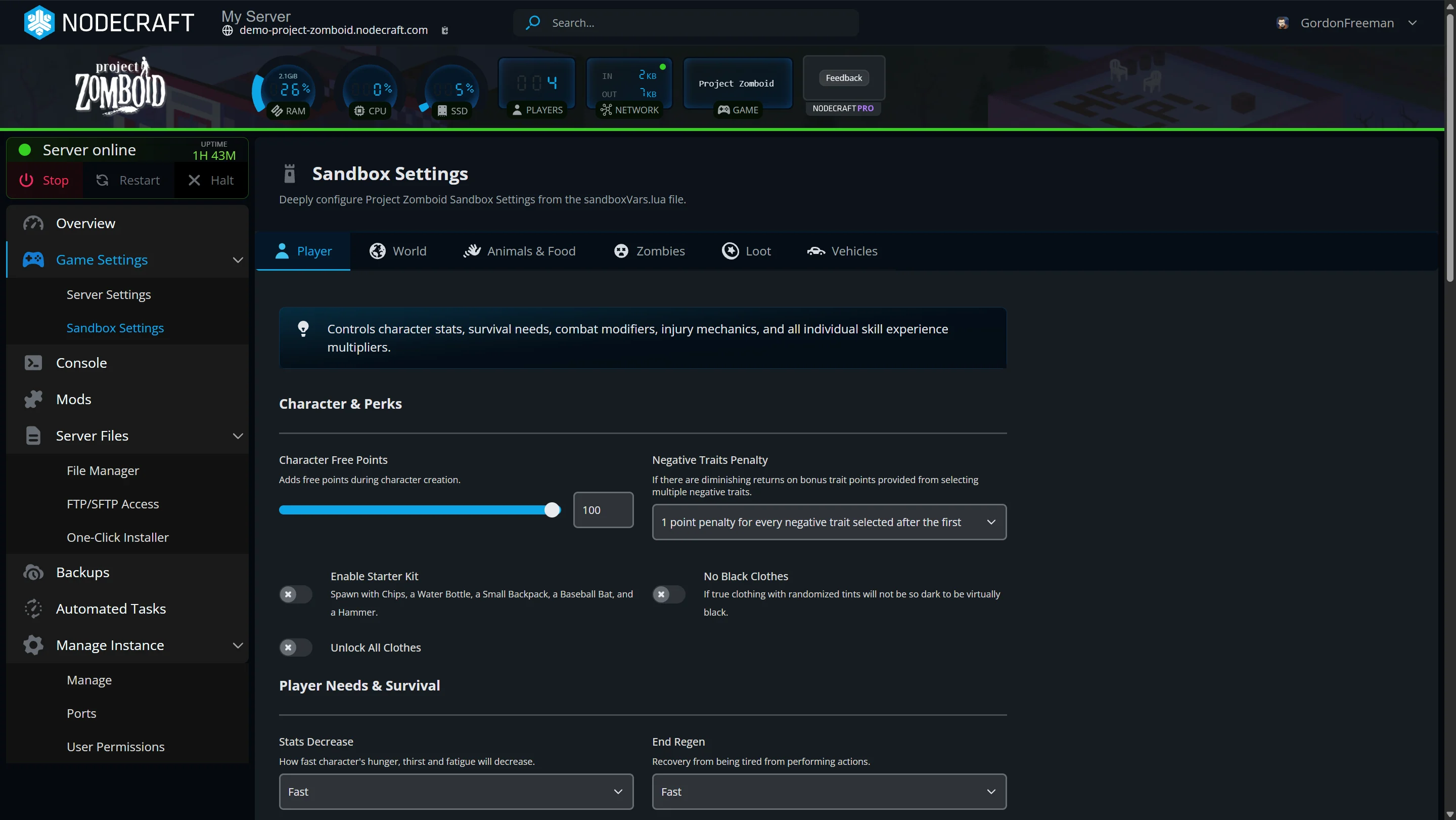The height and width of the screenshot is (820, 1456).
Task: Click the Nodecraft logo icon
Action: (39, 23)
